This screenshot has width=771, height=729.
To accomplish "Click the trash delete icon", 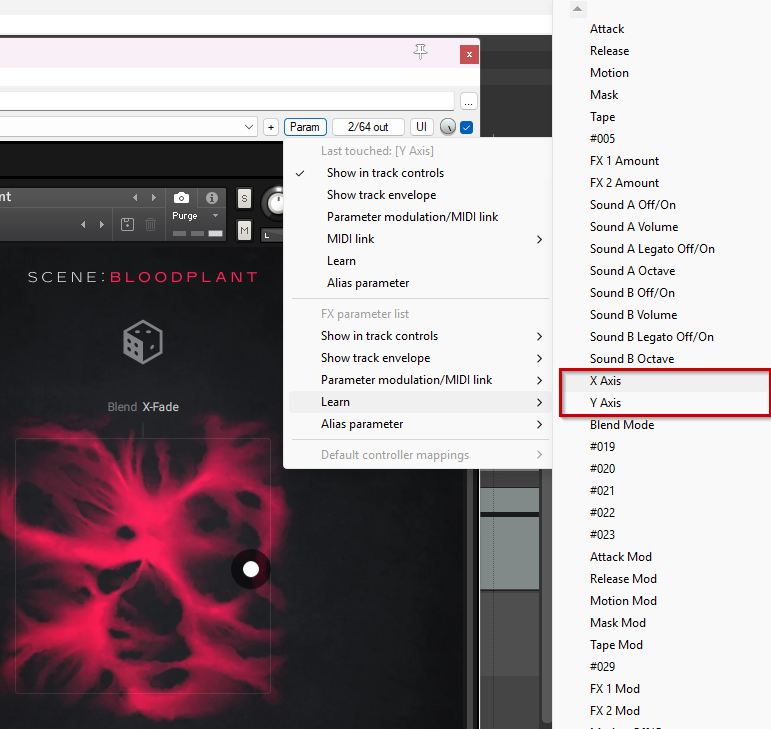I will tap(150, 225).
